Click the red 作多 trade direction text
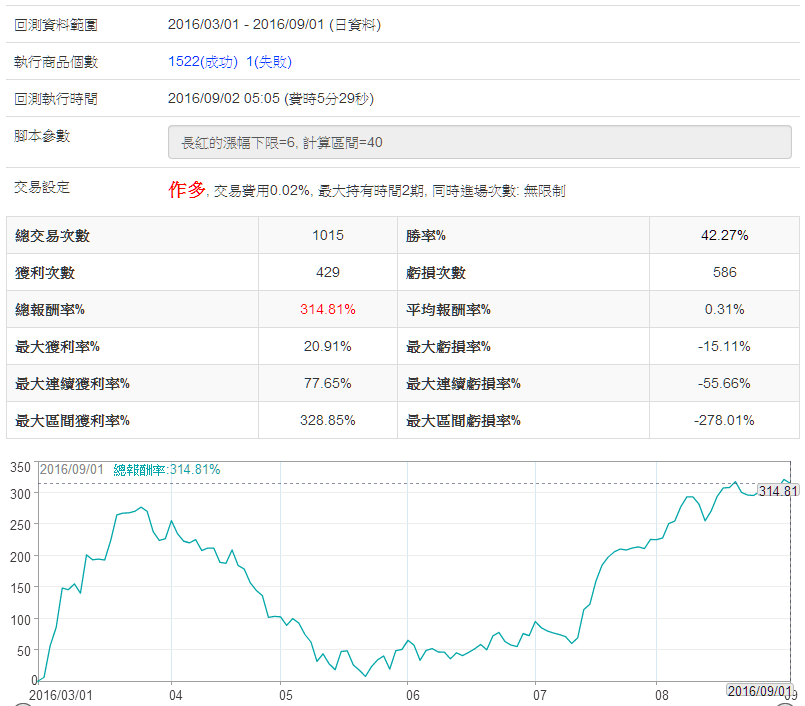This screenshot has height=706, width=805. [187, 189]
